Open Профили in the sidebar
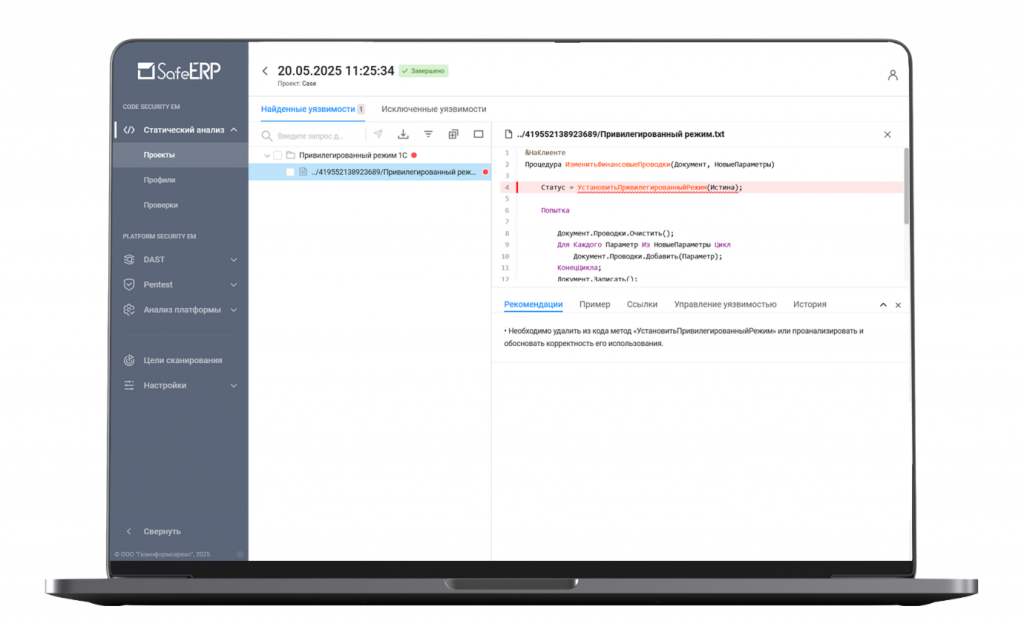The height and width of the screenshot is (629, 1024). tap(159, 180)
